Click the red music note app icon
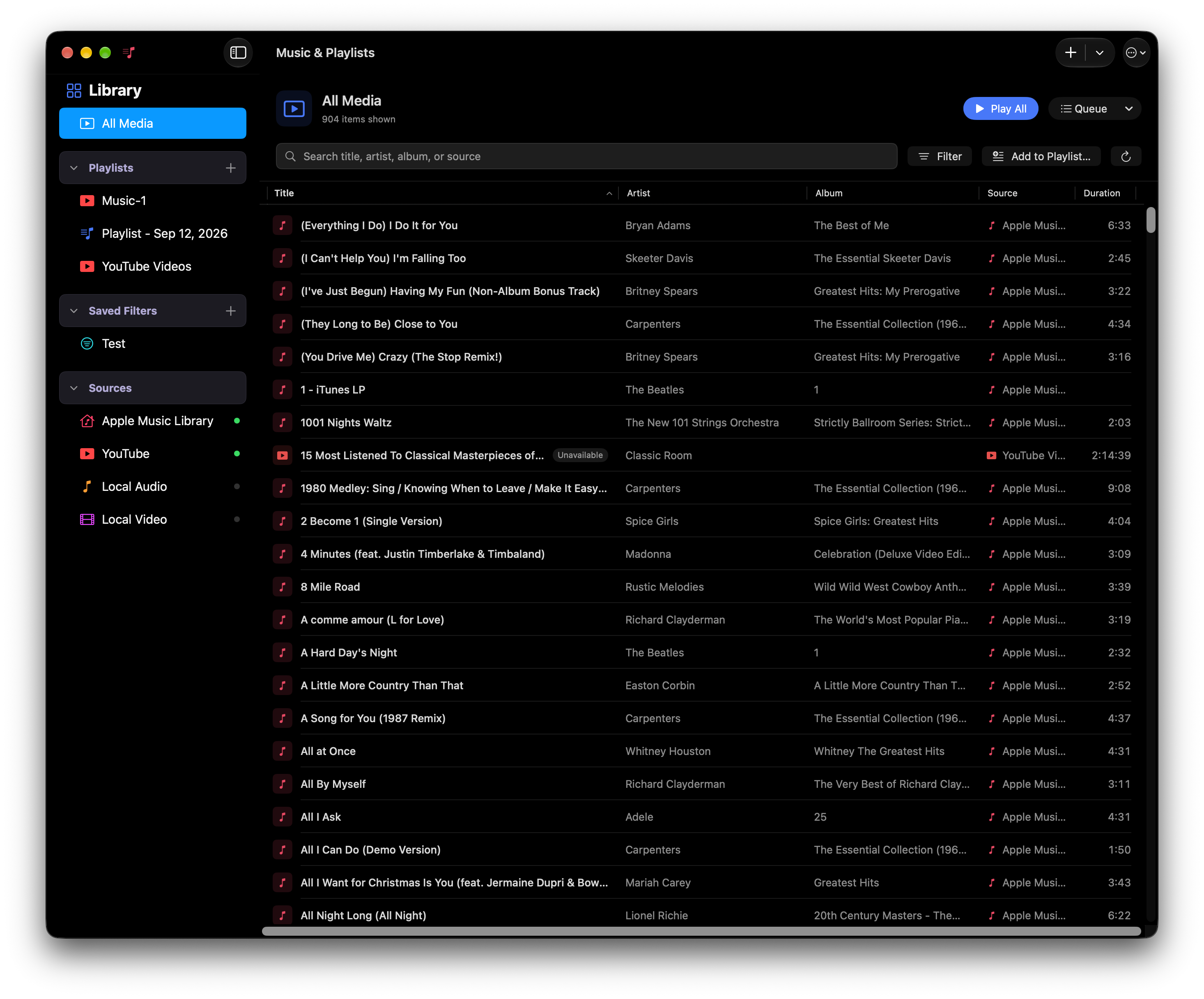Screen dimensions: 1204x999 (129, 53)
